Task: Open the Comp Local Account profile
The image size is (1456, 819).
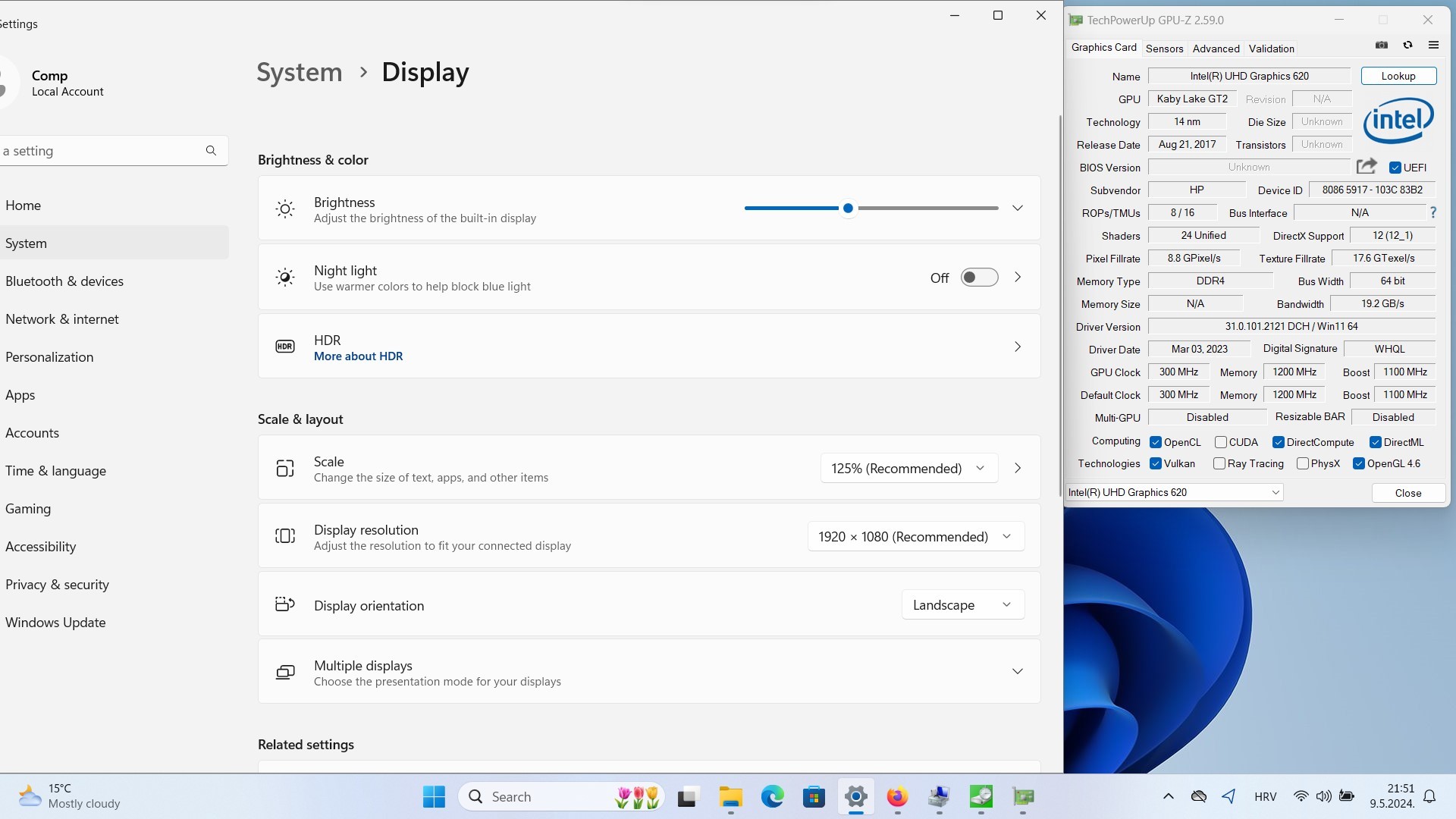Action: [x=53, y=83]
